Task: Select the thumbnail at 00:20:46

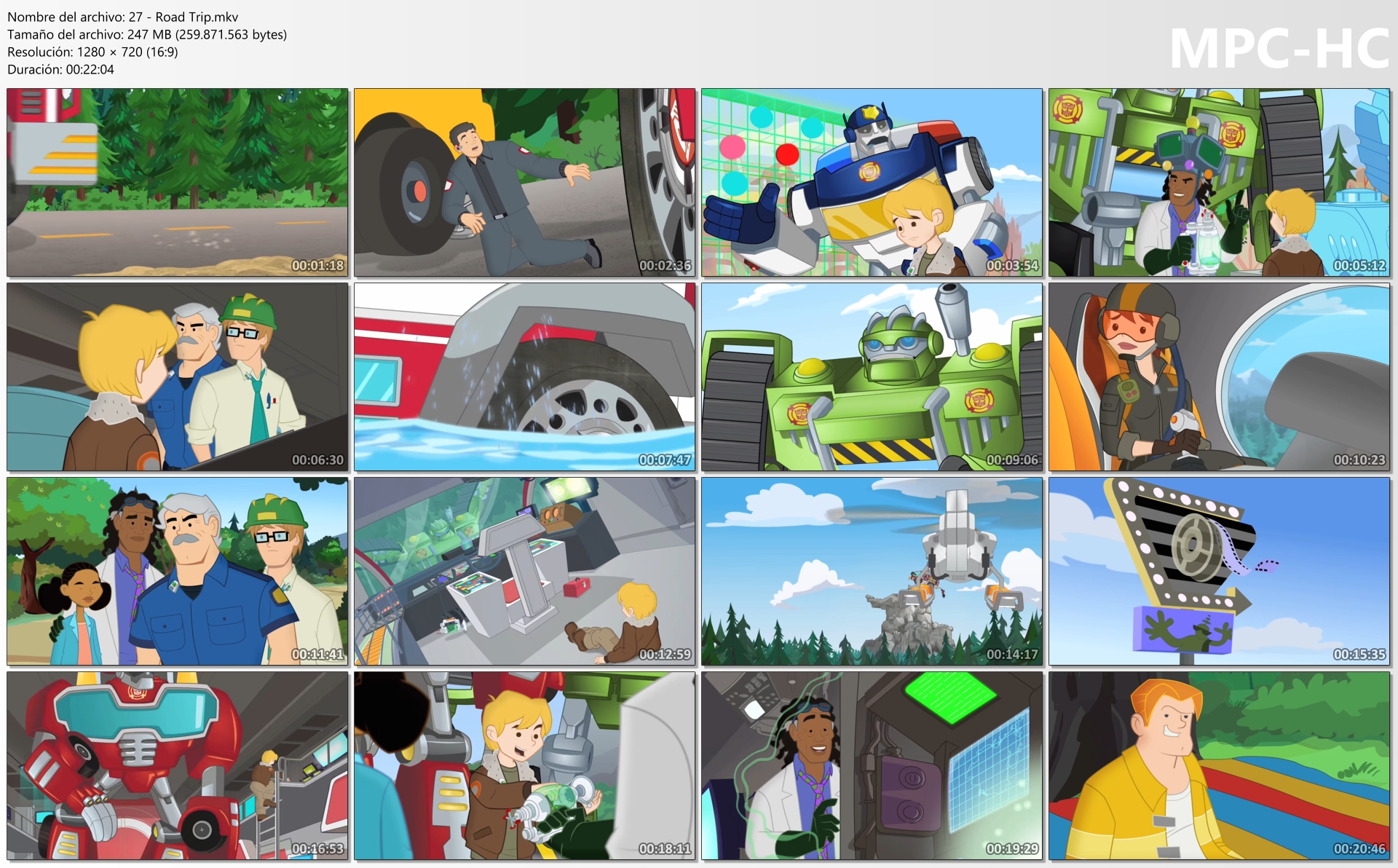Action: point(1220,766)
